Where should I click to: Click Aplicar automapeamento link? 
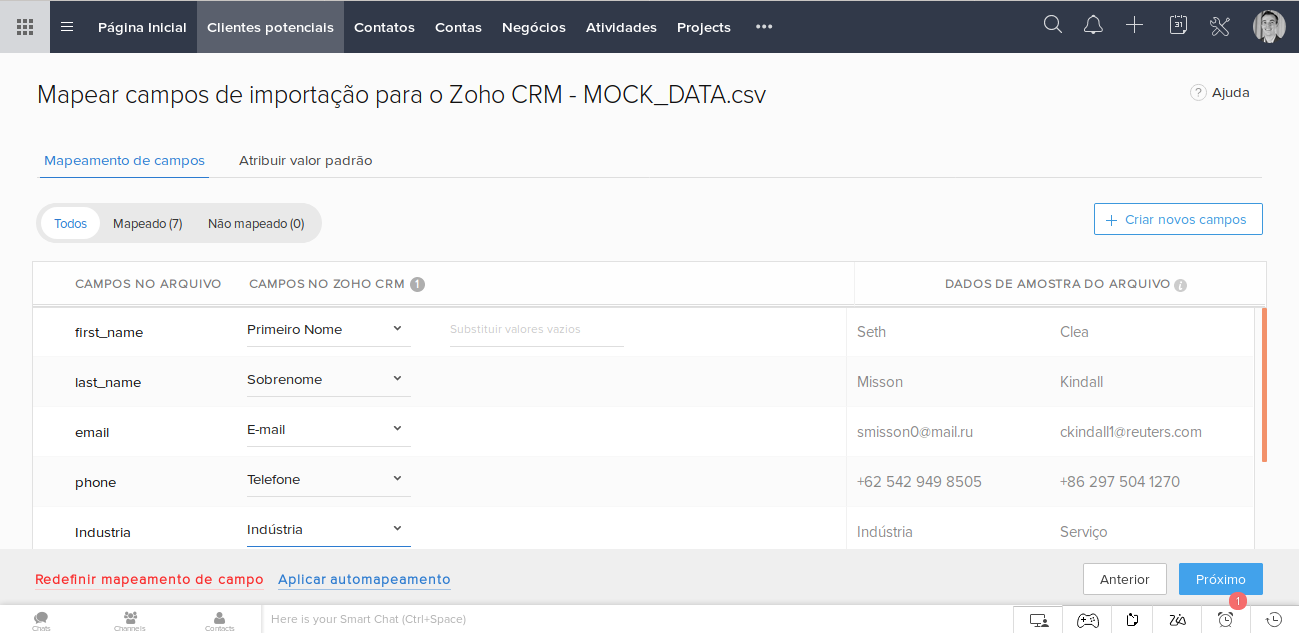[x=364, y=580]
